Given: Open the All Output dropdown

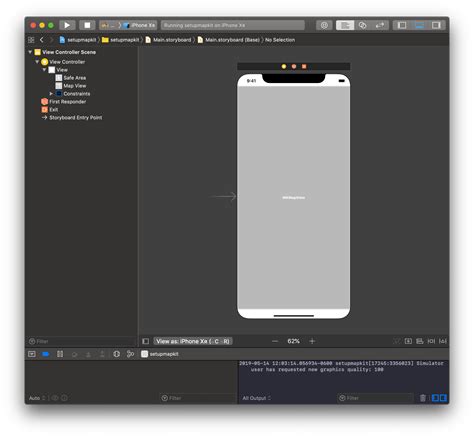Looking at the screenshot, I should pyautogui.click(x=256, y=398).
